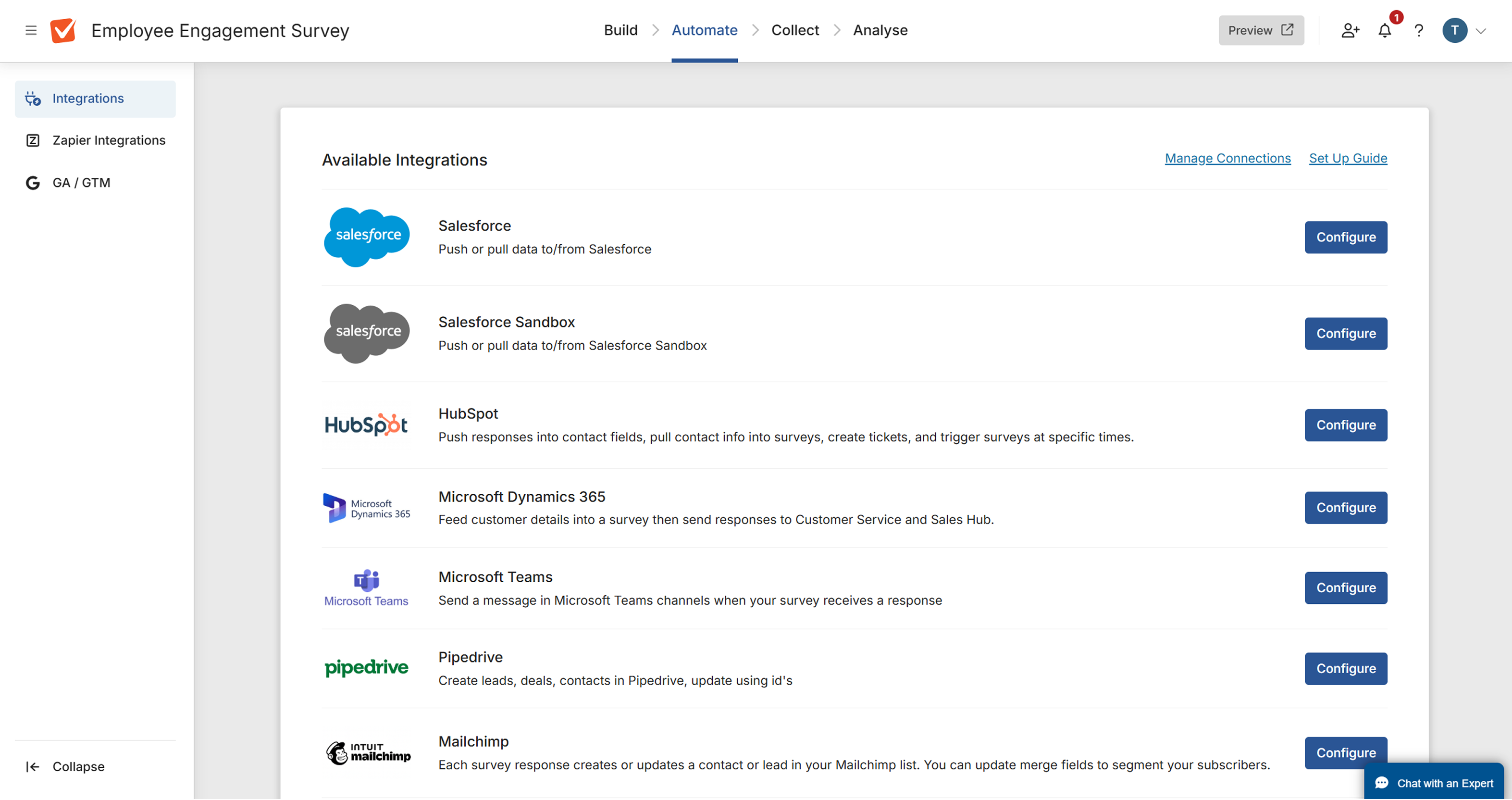Open Chat with an Expert widget
This screenshot has width=1512, height=800.
tap(1434, 783)
